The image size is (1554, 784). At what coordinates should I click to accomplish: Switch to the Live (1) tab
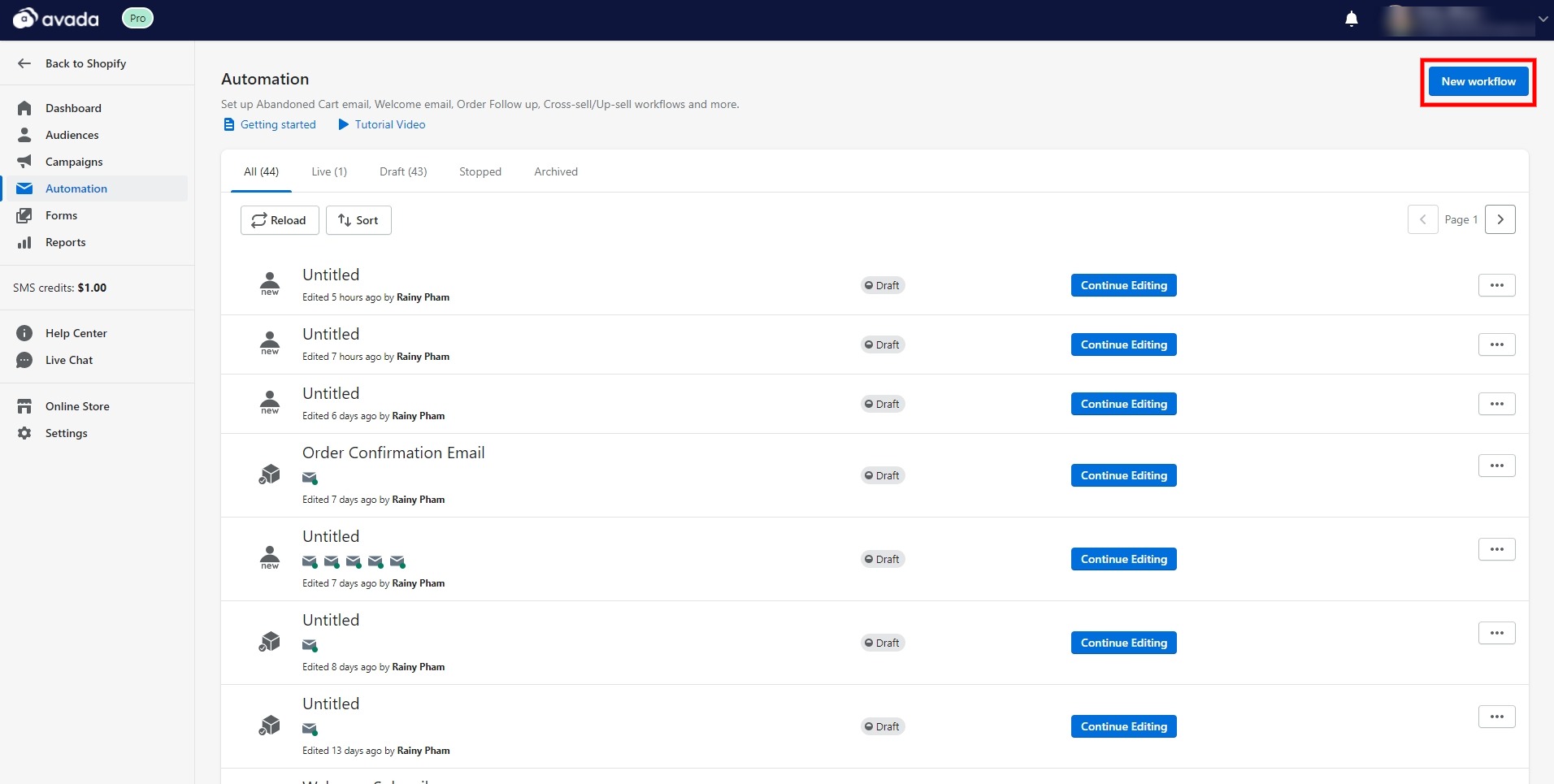(329, 171)
